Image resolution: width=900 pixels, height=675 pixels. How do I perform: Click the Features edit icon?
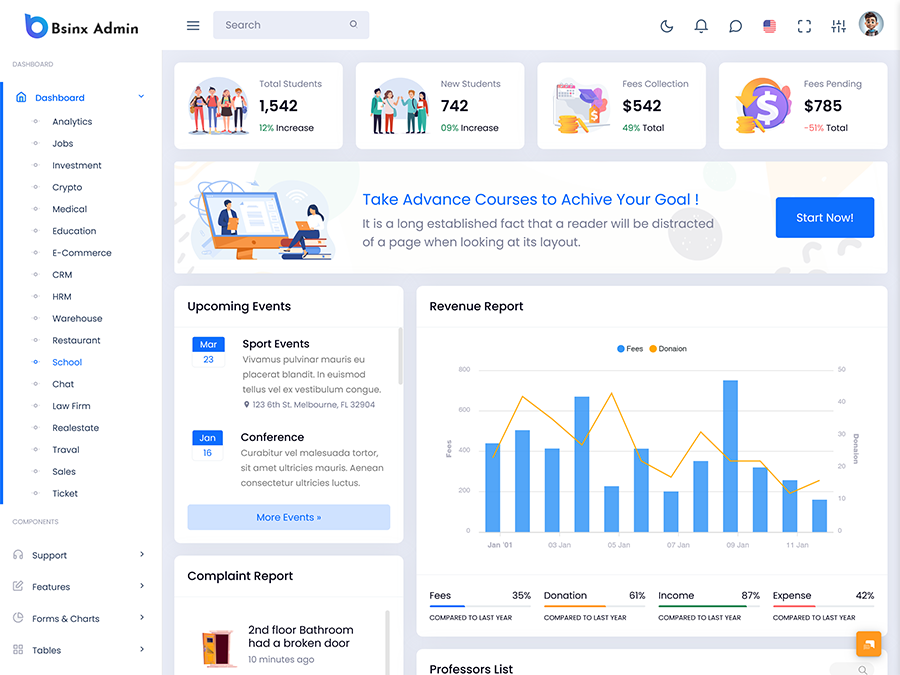[18, 586]
